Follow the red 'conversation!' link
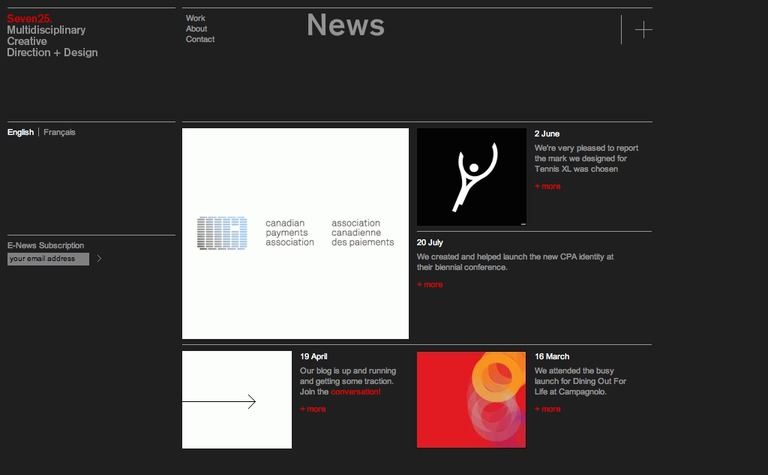This screenshot has height=475, width=768. coord(356,392)
